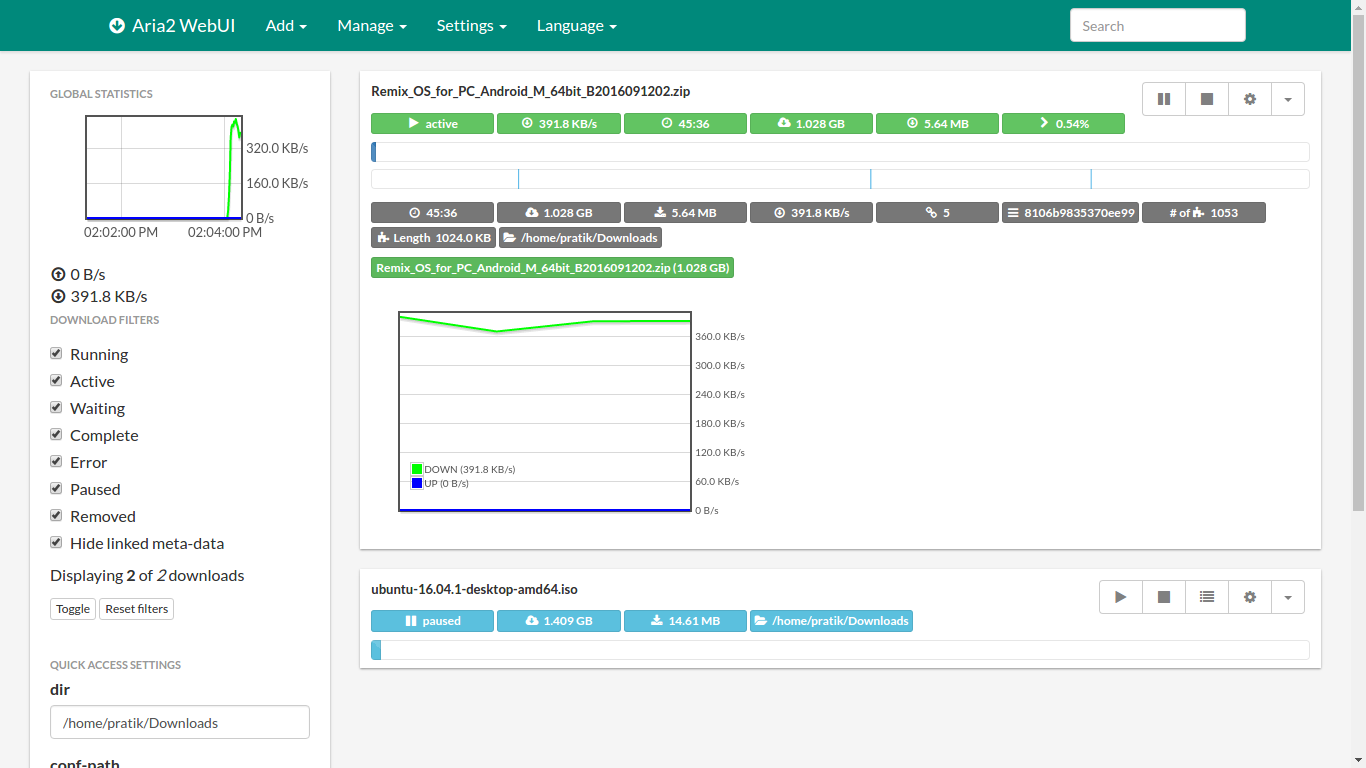The width and height of the screenshot is (1366, 768).
Task: Click the ubuntu download progress bar
Action: (x=840, y=650)
